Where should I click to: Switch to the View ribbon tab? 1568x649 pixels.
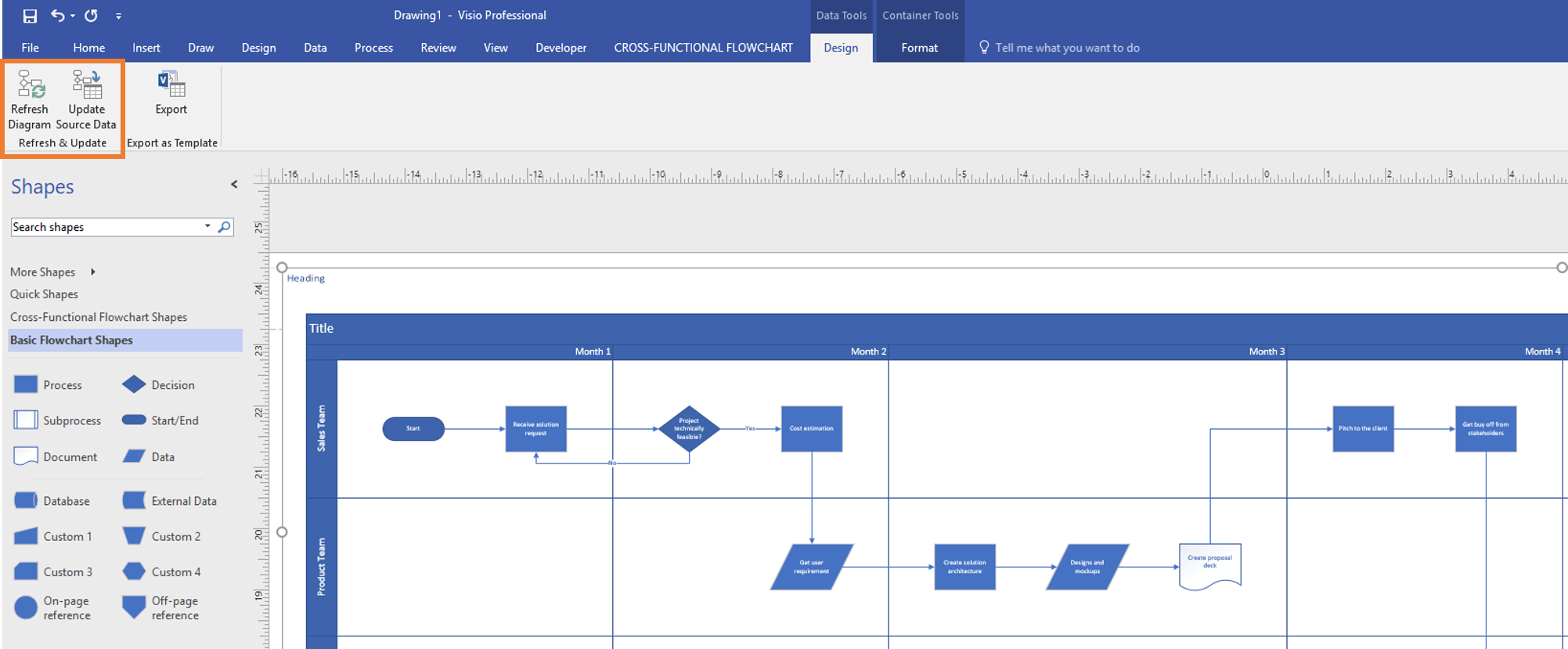[496, 48]
